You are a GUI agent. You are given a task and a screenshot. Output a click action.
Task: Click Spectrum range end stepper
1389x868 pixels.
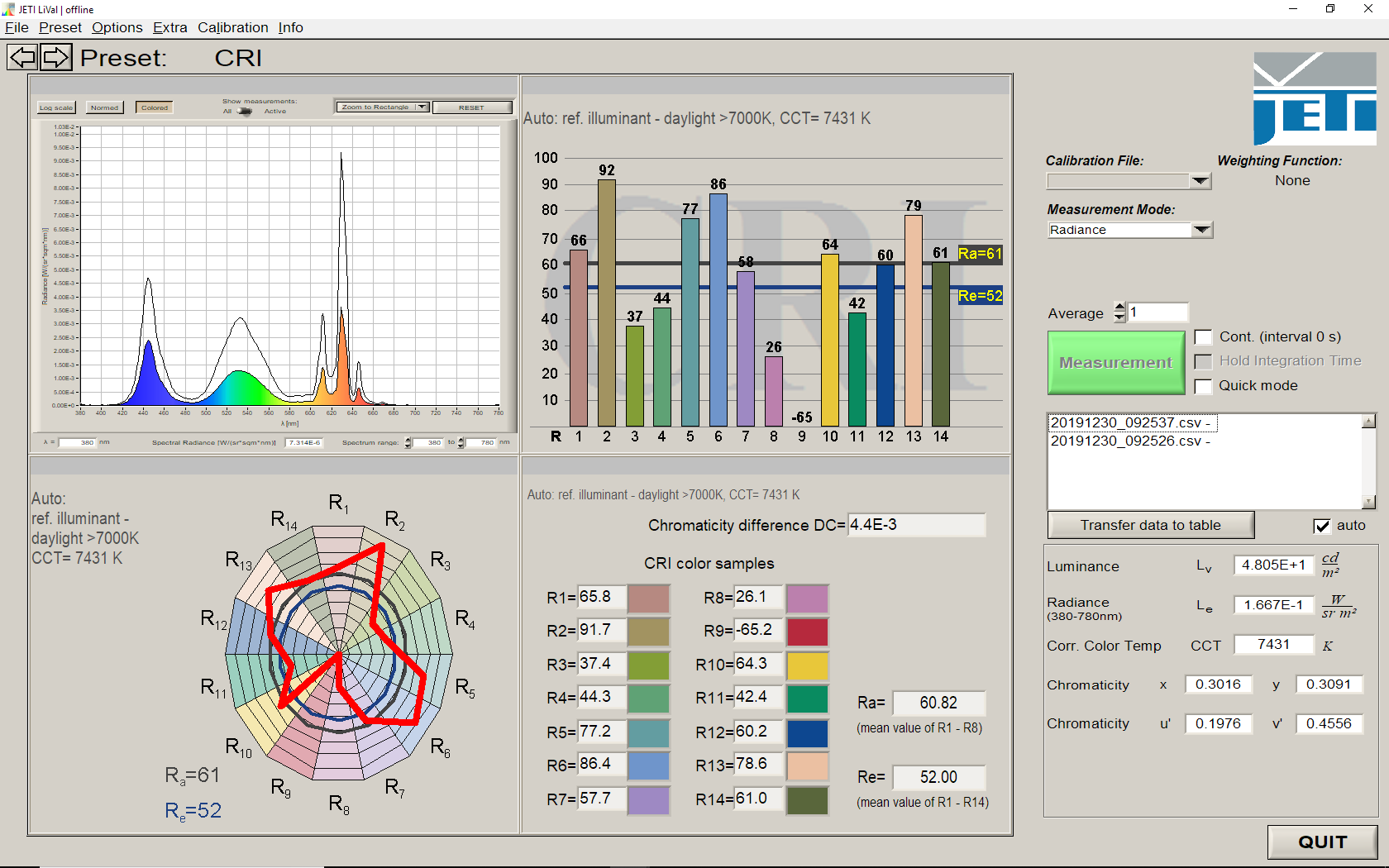click(x=461, y=442)
